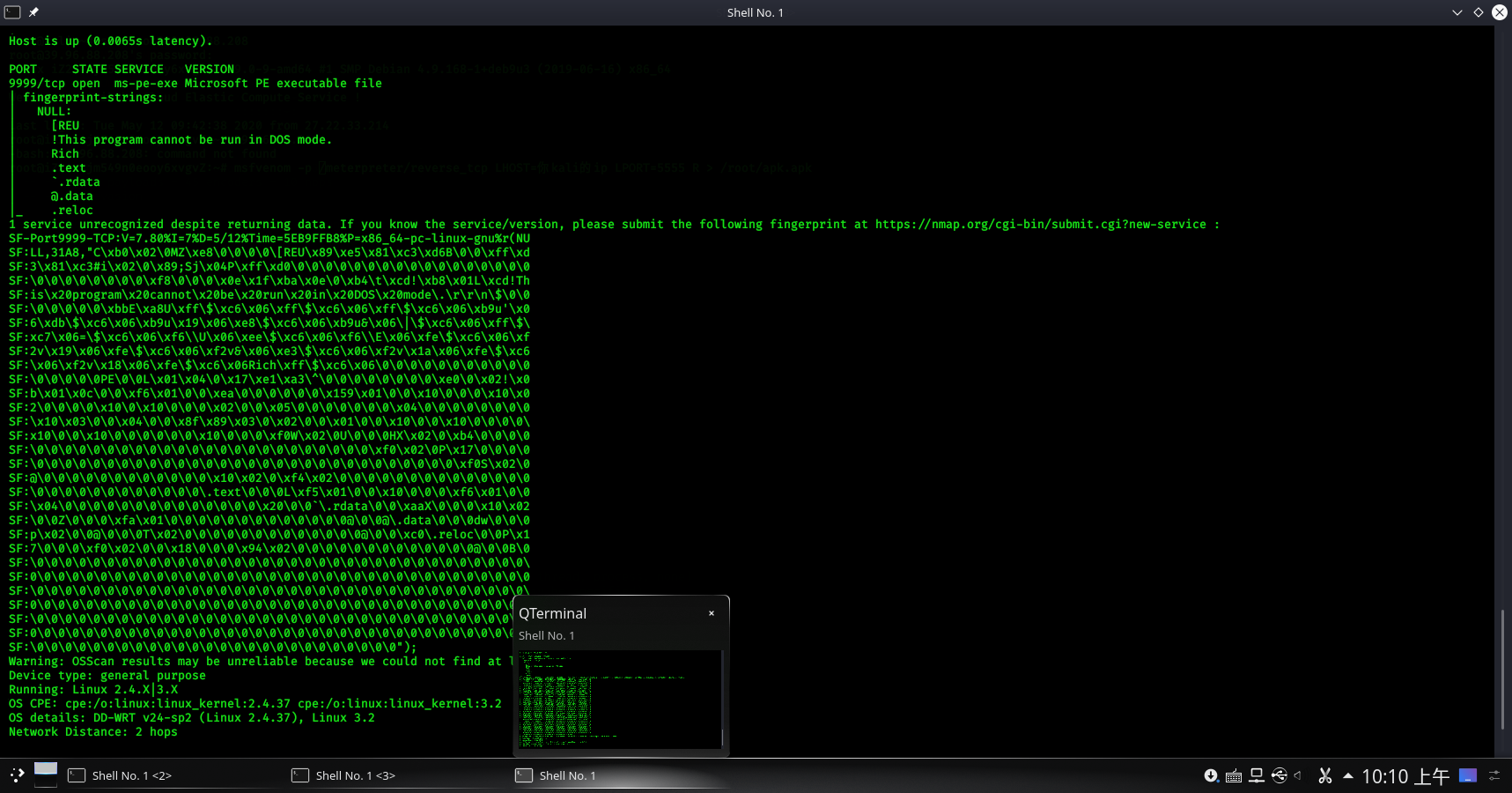Maximize window via diamond icon
The image size is (1512, 793).
pyautogui.click(x=1479, y=12)
